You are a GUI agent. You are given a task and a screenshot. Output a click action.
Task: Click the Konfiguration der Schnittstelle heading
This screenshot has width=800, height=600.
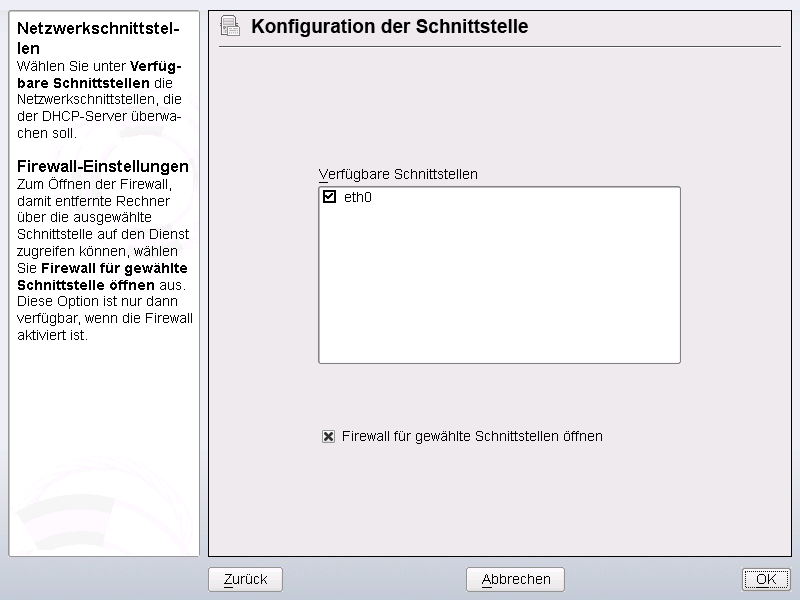(390, 26)
